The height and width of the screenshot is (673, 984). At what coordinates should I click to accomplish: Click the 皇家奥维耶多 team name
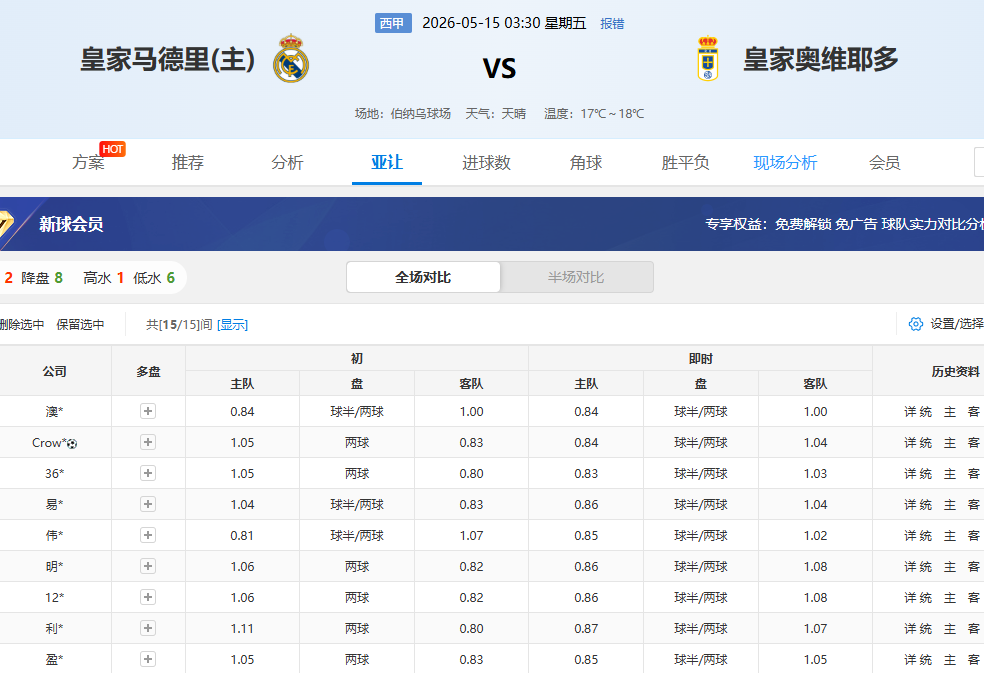821,60
